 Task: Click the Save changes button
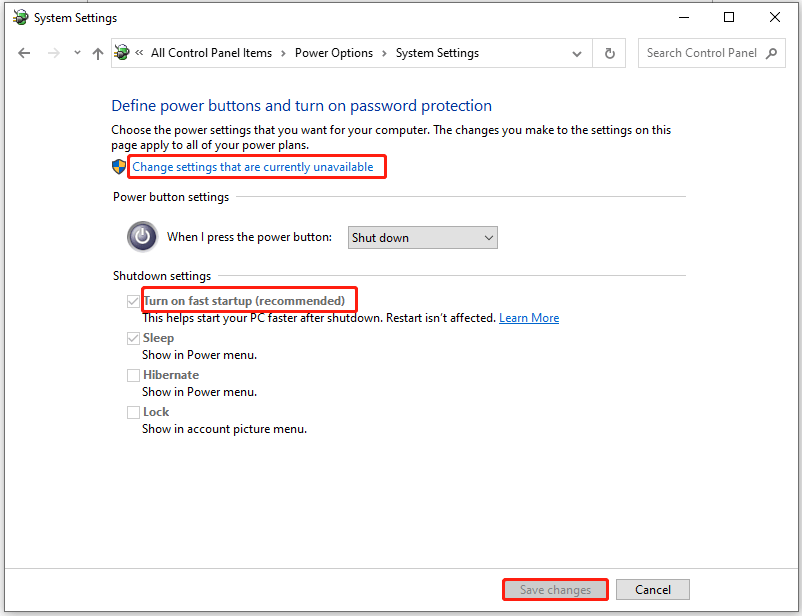(x=555, y=589)
